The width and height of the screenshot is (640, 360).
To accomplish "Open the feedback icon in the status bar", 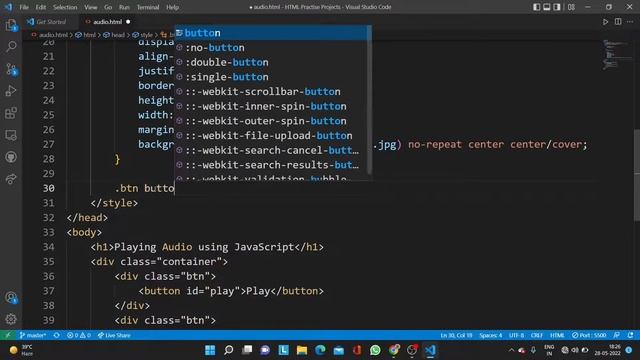I will pos(617,335).
